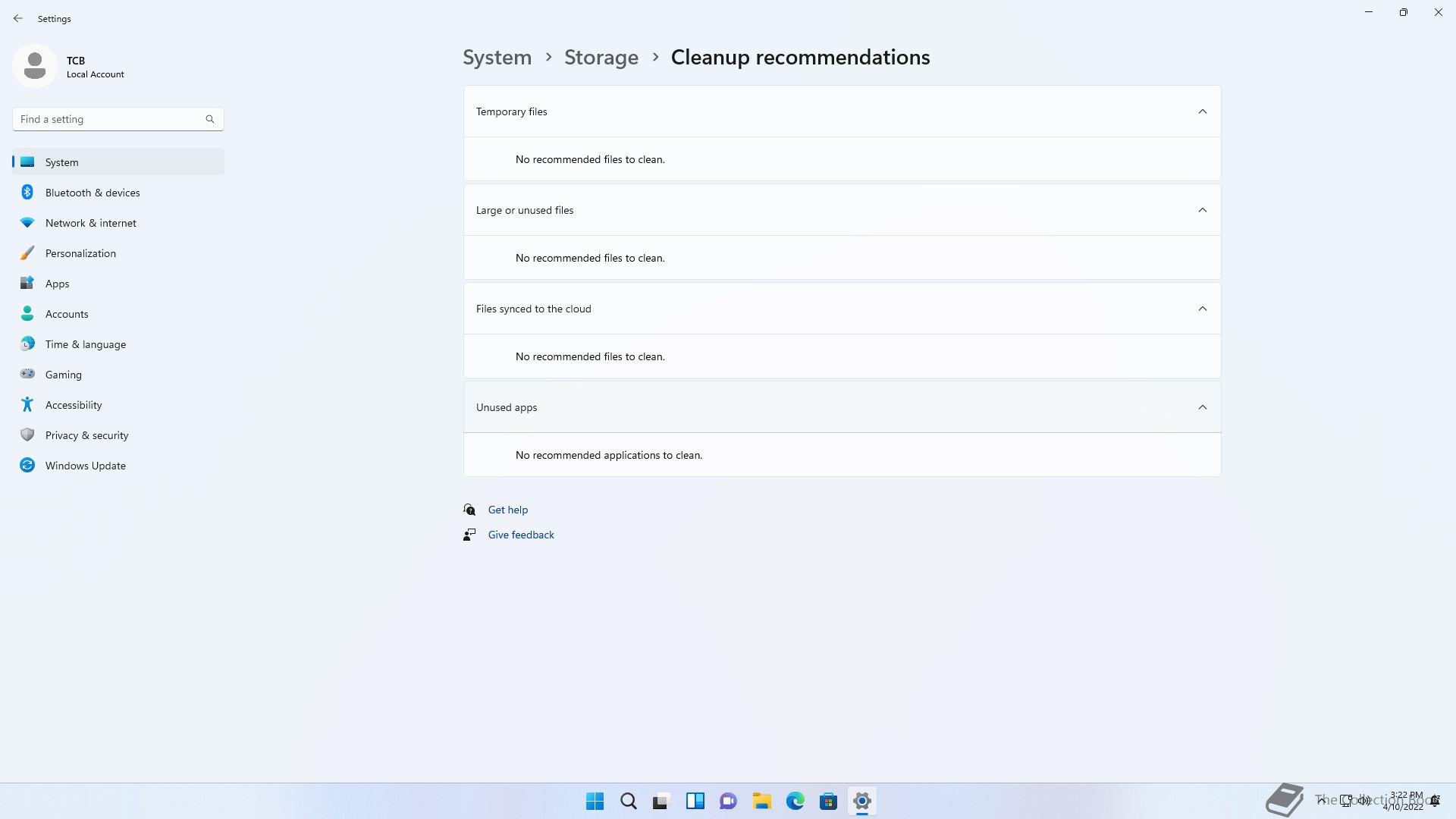Open Network & internet settings
Screen dimensions: 1456x819
[x=118, y=222]
